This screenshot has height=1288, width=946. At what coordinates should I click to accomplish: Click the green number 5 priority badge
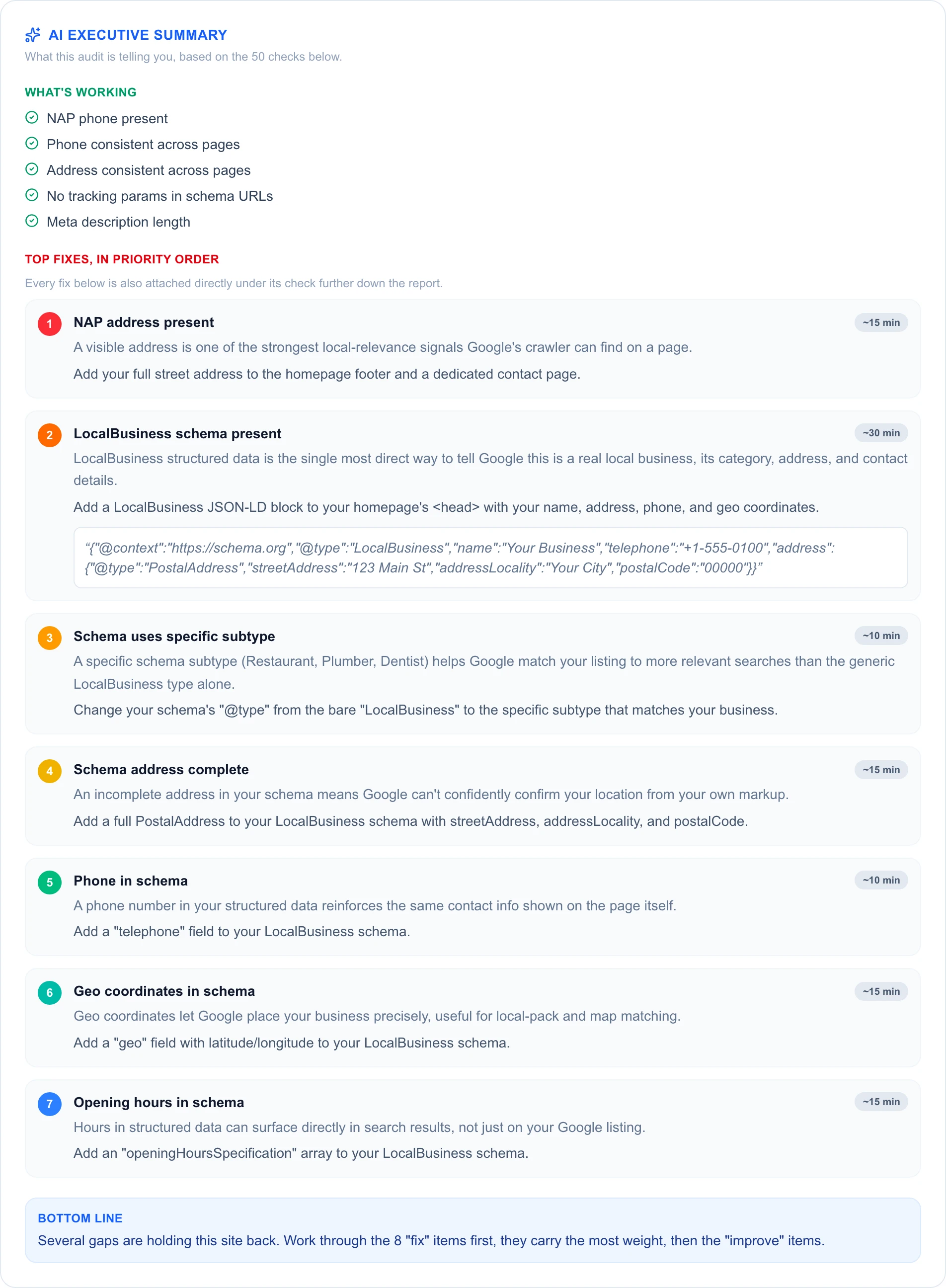pos(50,882)
